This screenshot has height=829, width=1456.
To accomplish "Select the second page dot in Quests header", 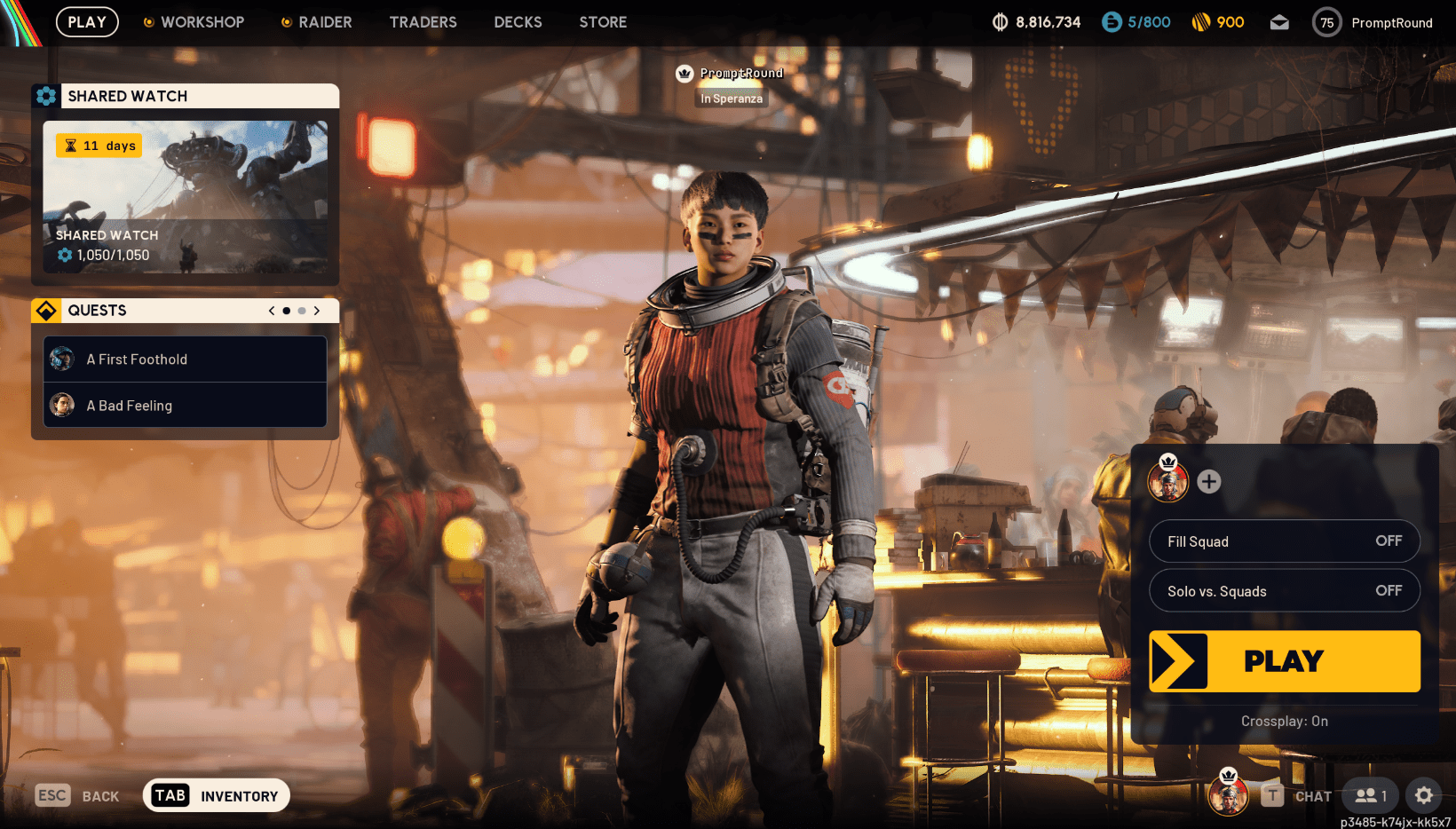I will click(x=301, y=311).
